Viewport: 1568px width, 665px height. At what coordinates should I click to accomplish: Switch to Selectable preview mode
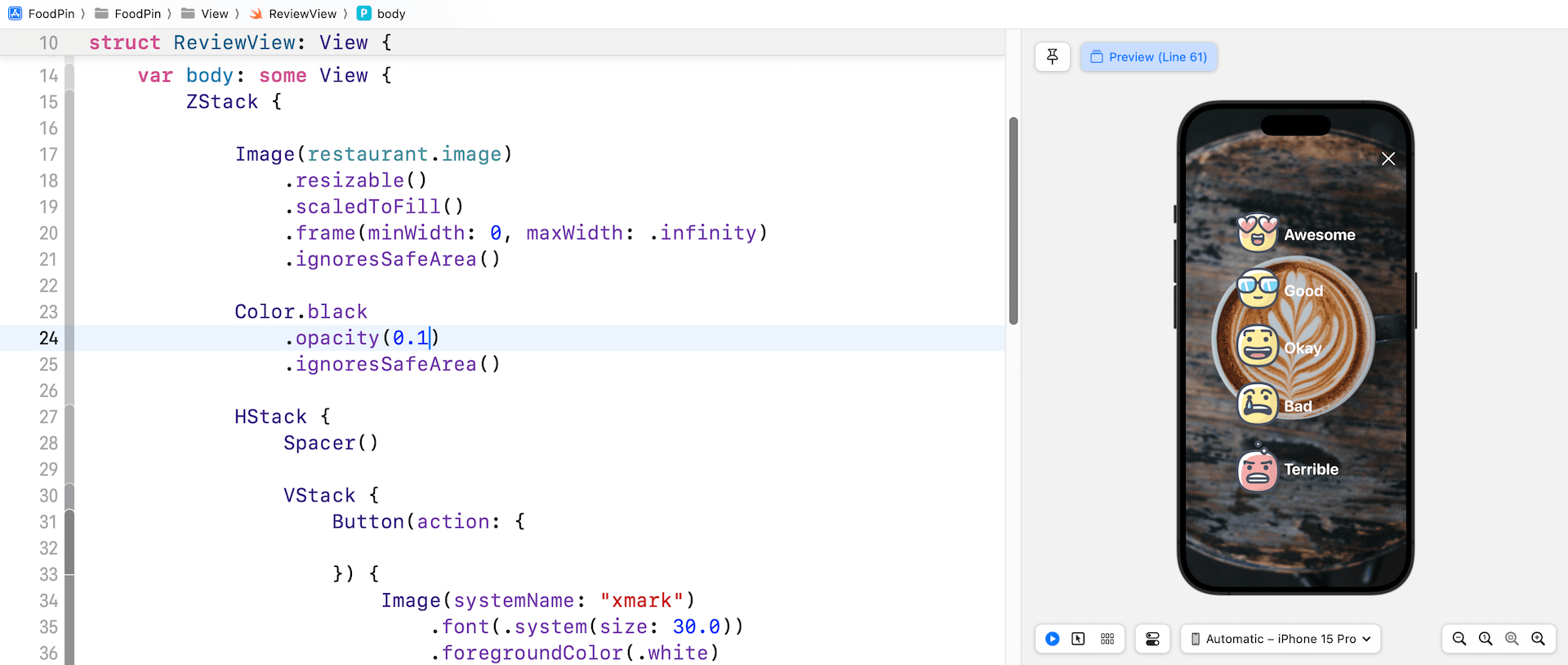click(x=1078, y=639)
